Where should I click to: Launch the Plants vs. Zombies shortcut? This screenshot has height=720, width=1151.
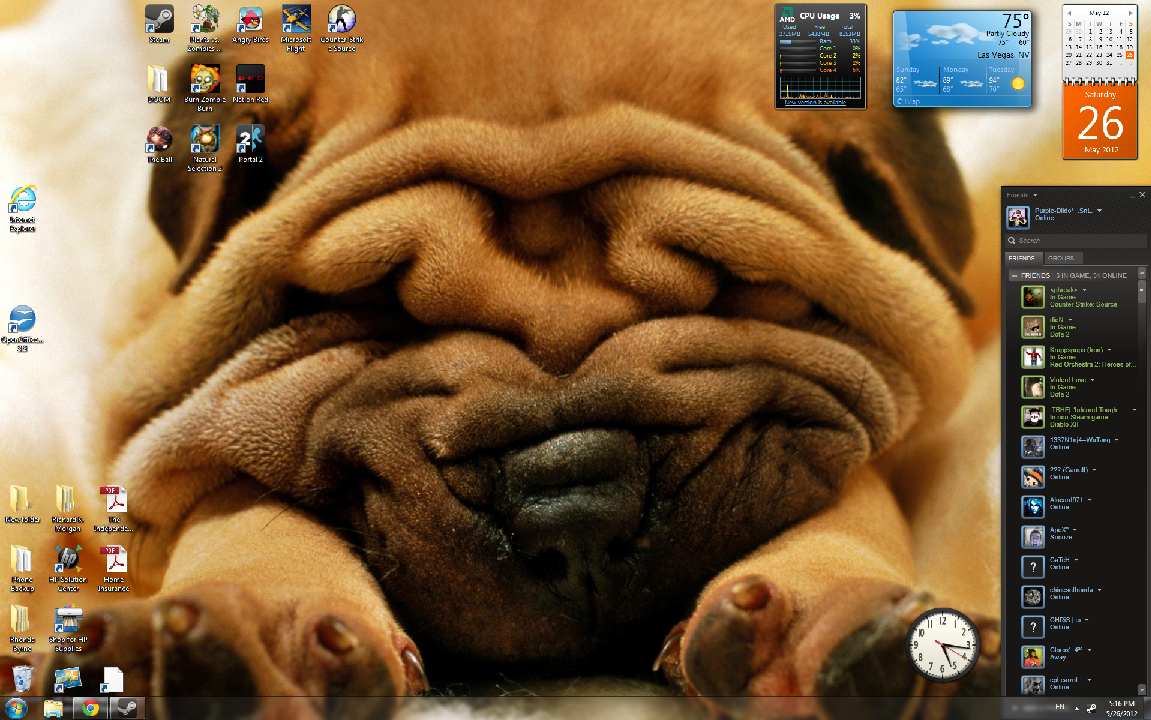(x=205, y=28)
